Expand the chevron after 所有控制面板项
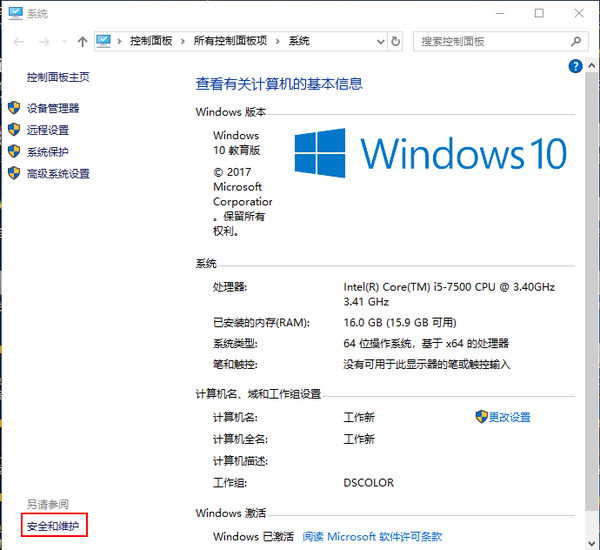Viewport: 600px width, 550px height. click(x=278, y=41)
